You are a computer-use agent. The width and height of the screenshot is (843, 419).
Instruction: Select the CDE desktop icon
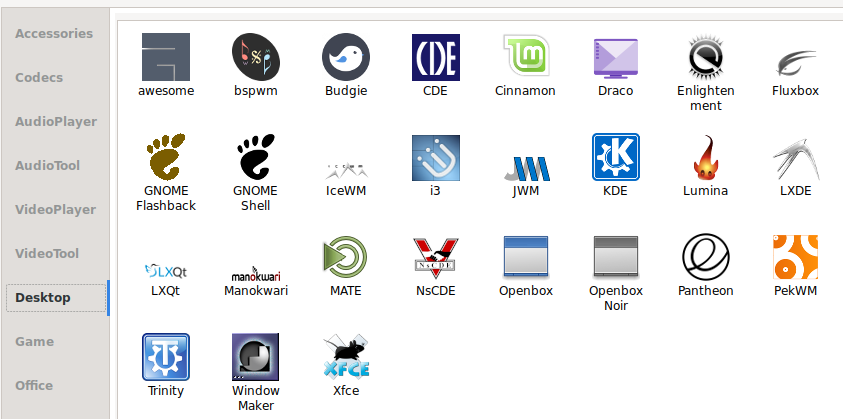pyautogui.click(x=435, y=56)
